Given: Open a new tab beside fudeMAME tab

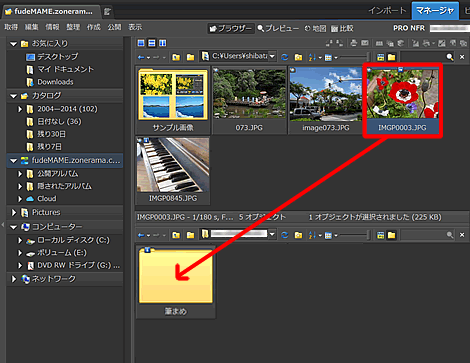Looking at the screenshot, I should click(107, 12).
